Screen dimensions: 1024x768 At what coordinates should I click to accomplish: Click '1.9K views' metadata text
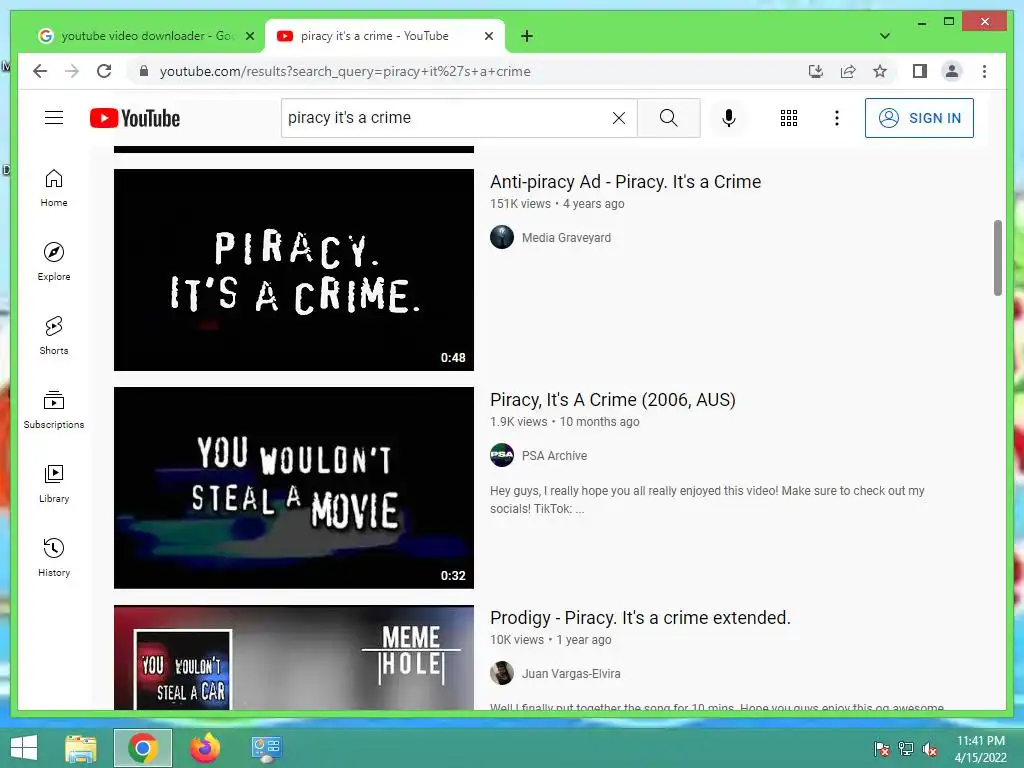519,422
